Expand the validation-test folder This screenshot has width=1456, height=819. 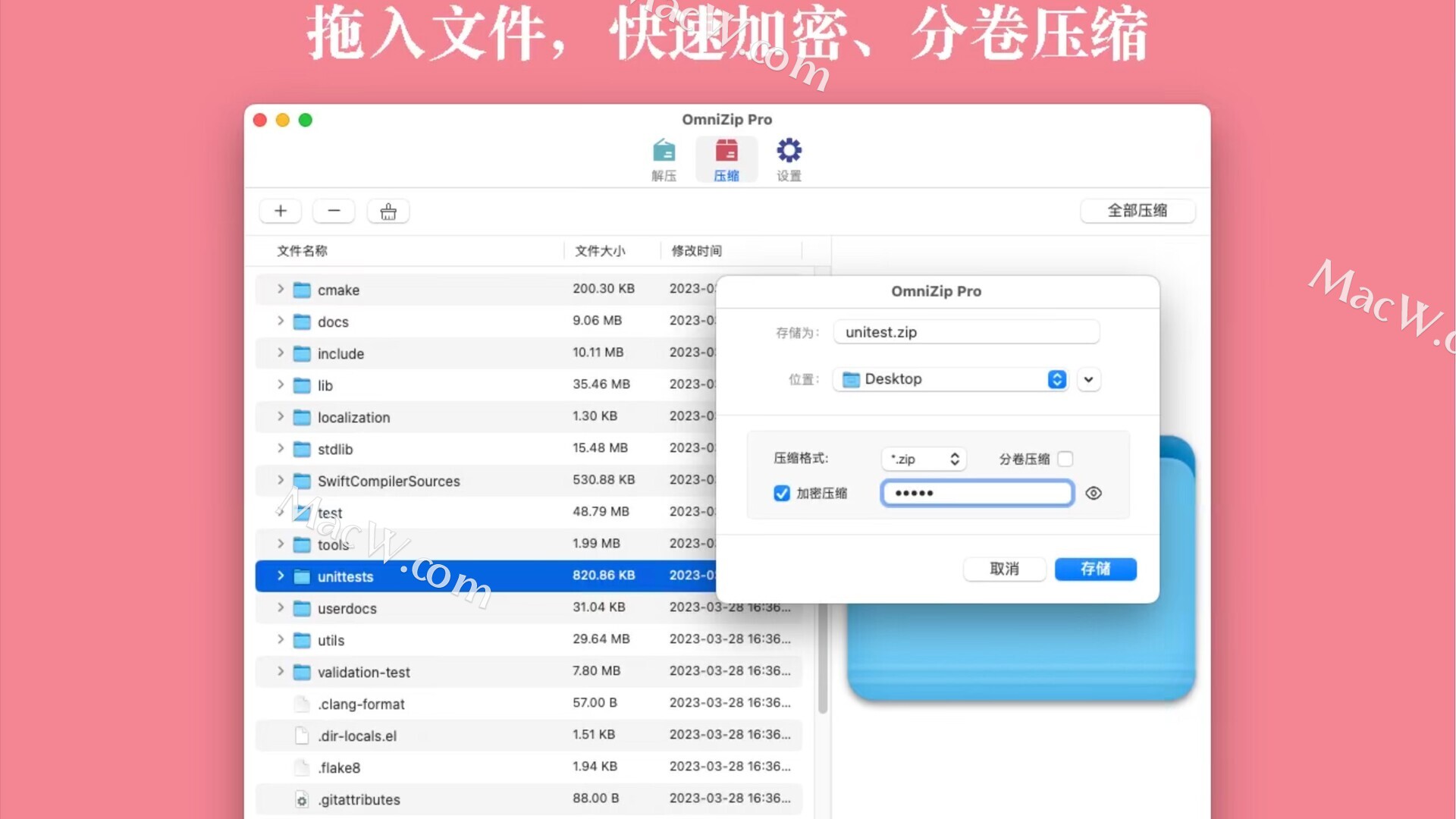[x=281, y=671]
